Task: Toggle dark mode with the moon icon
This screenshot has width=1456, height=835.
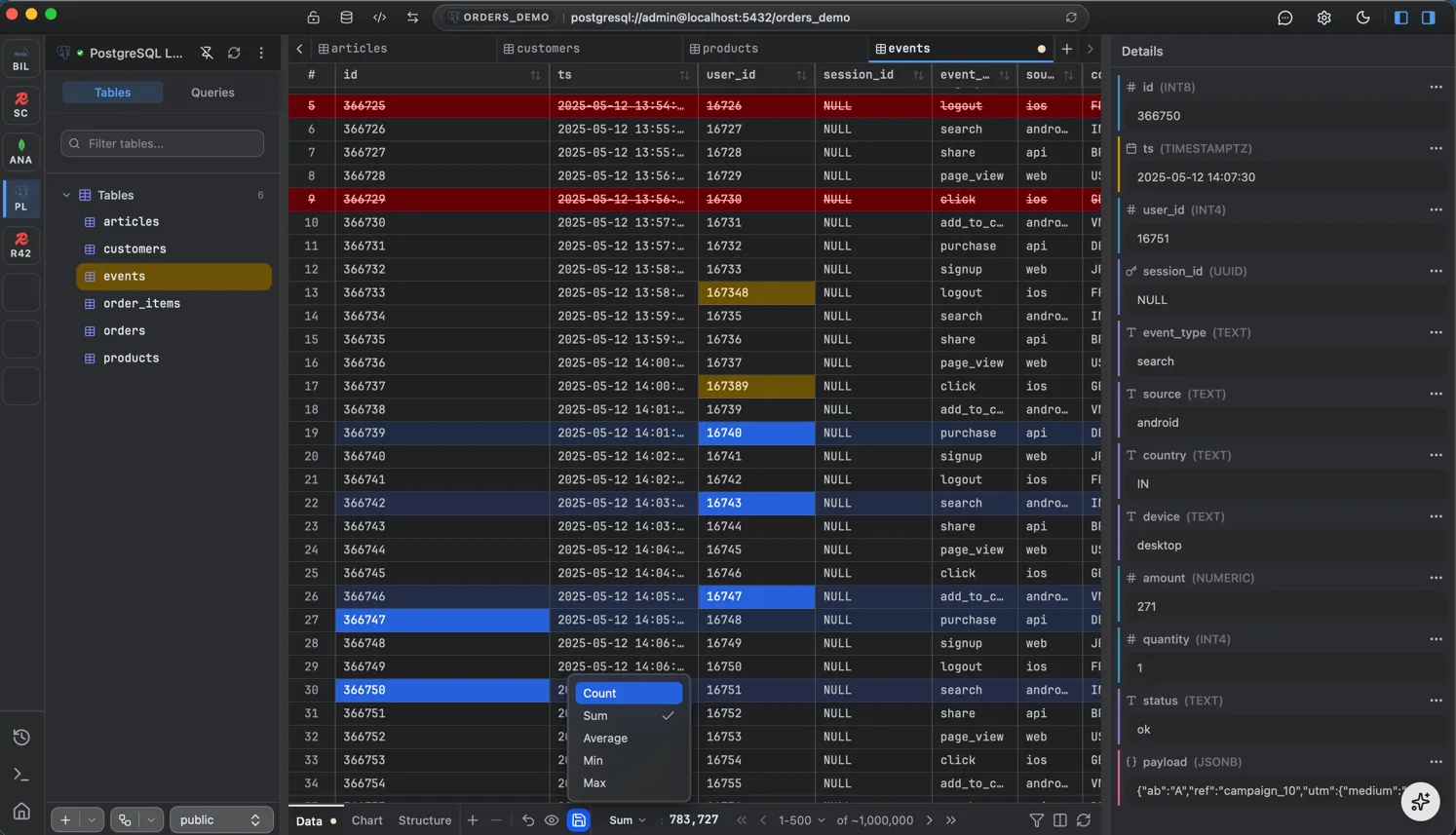Action: pos(1363,18)
